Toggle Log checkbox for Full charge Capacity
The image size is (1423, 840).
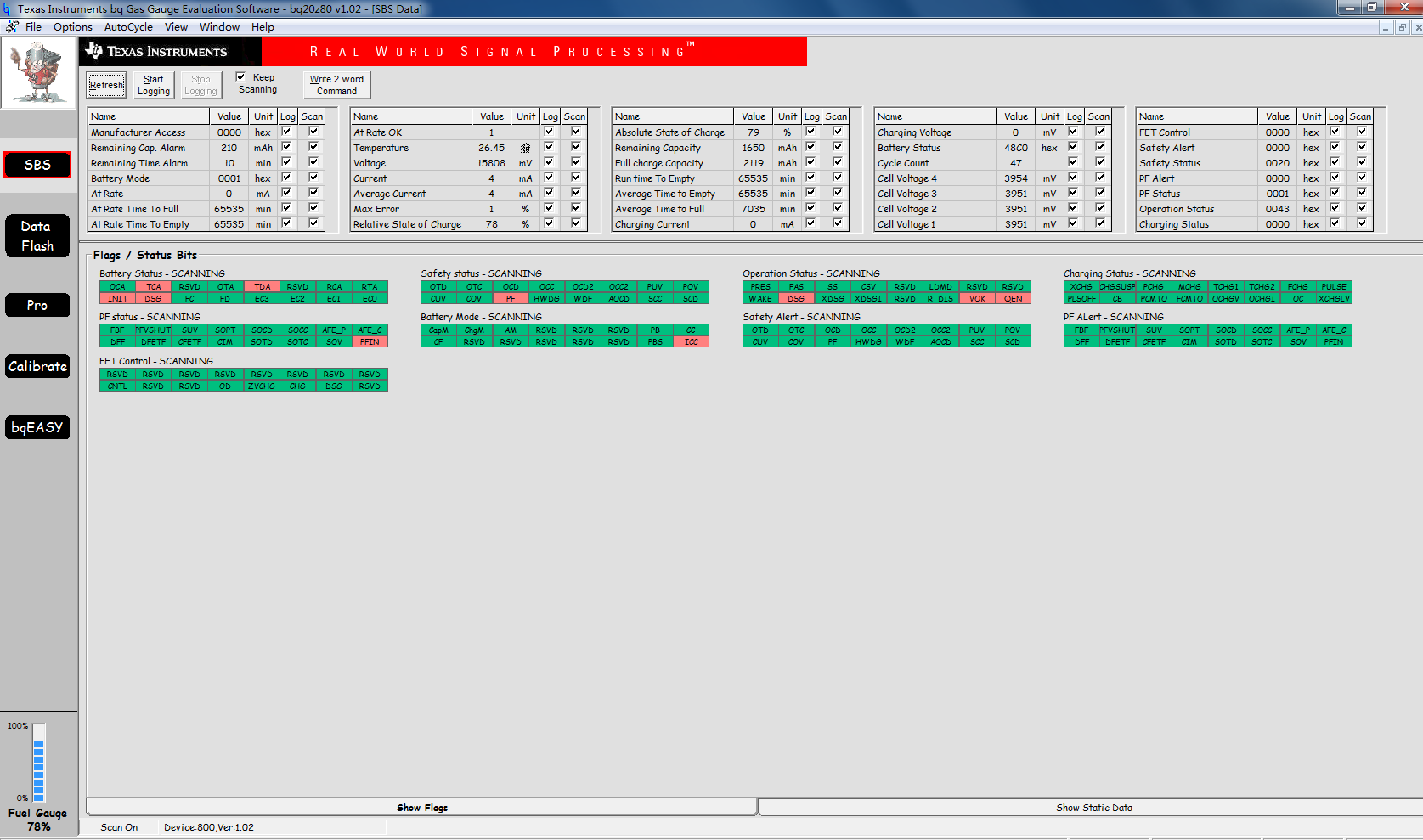[x=810, y=162]
